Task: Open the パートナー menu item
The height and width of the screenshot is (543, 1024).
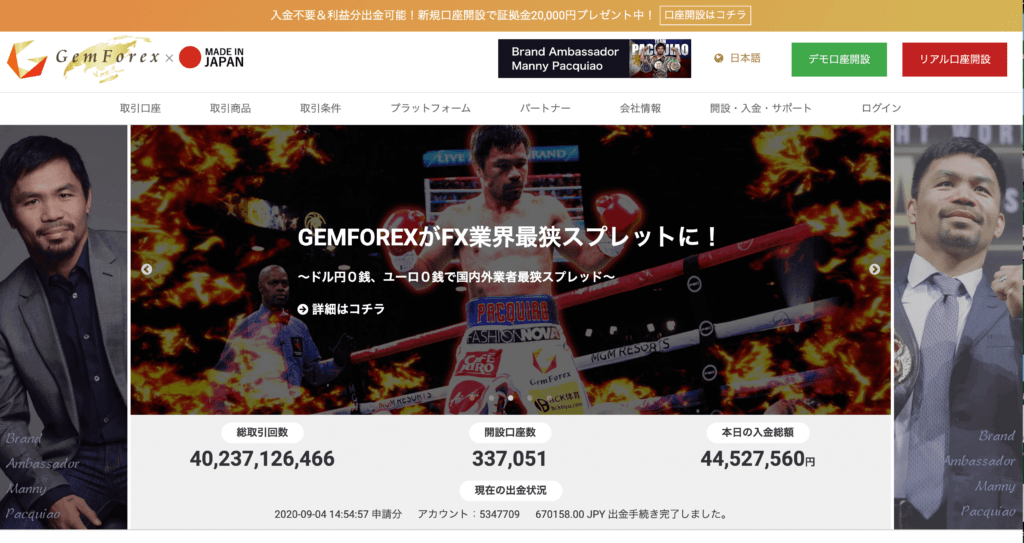Action: click(545, 108)
